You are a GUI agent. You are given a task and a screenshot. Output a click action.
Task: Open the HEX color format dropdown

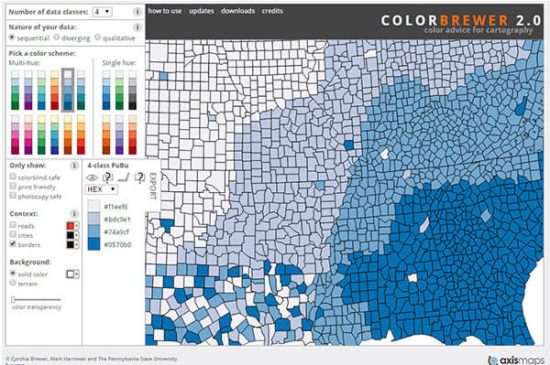[x=101, y=189]
